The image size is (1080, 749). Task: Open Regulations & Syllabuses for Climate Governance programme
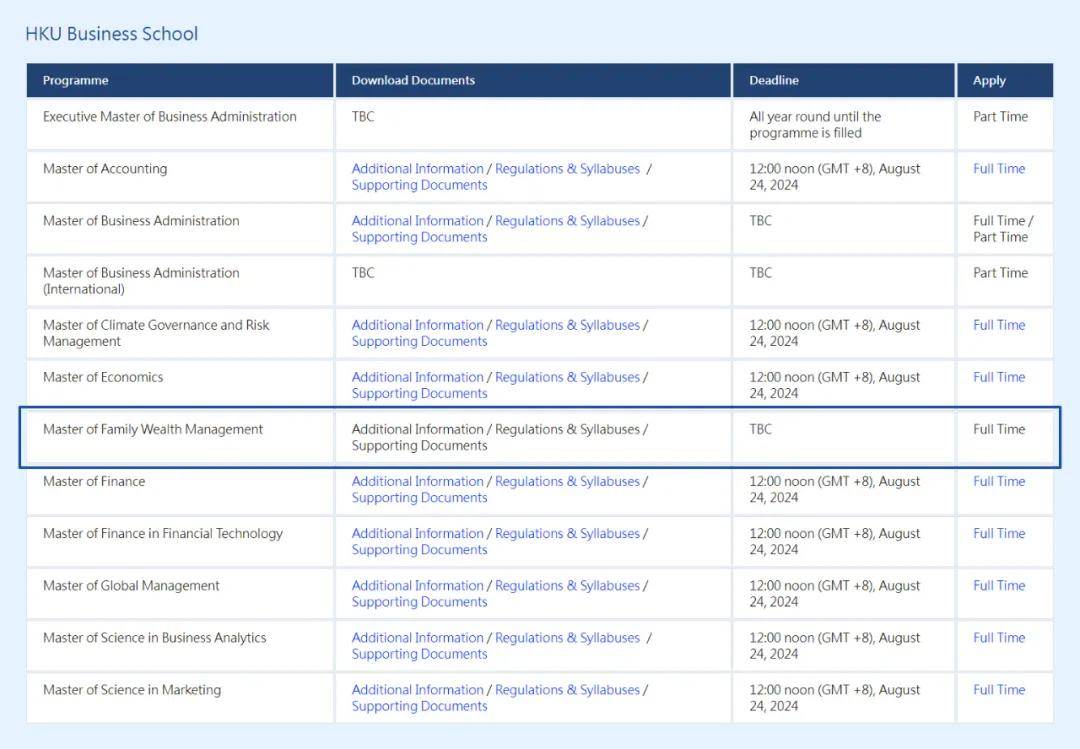click(x=568, y=325)
